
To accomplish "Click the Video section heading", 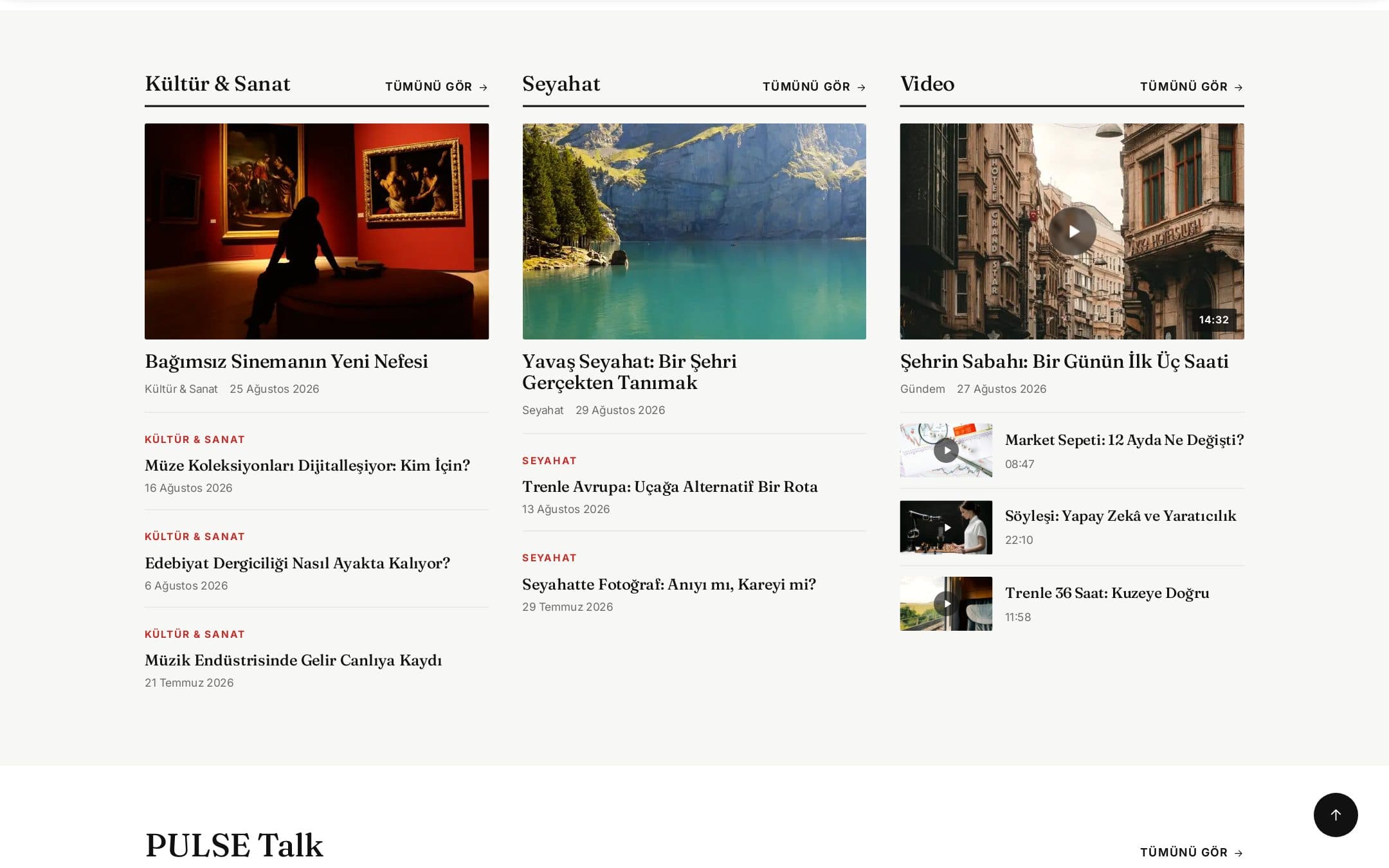I will (x=927, y=84).
